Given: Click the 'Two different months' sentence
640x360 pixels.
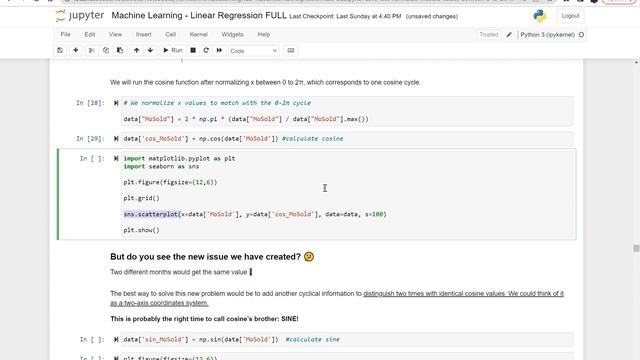Looking at the screenshot, I should pyautogui.click(x=178, y=272).
